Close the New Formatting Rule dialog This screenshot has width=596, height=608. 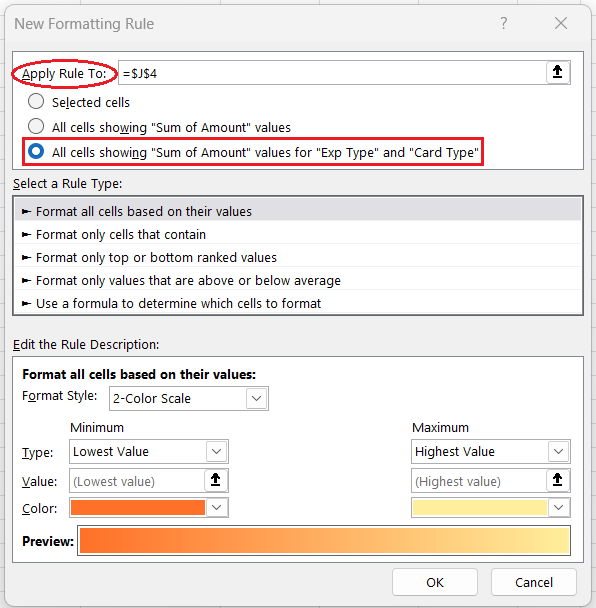click(x=561, y=23)
